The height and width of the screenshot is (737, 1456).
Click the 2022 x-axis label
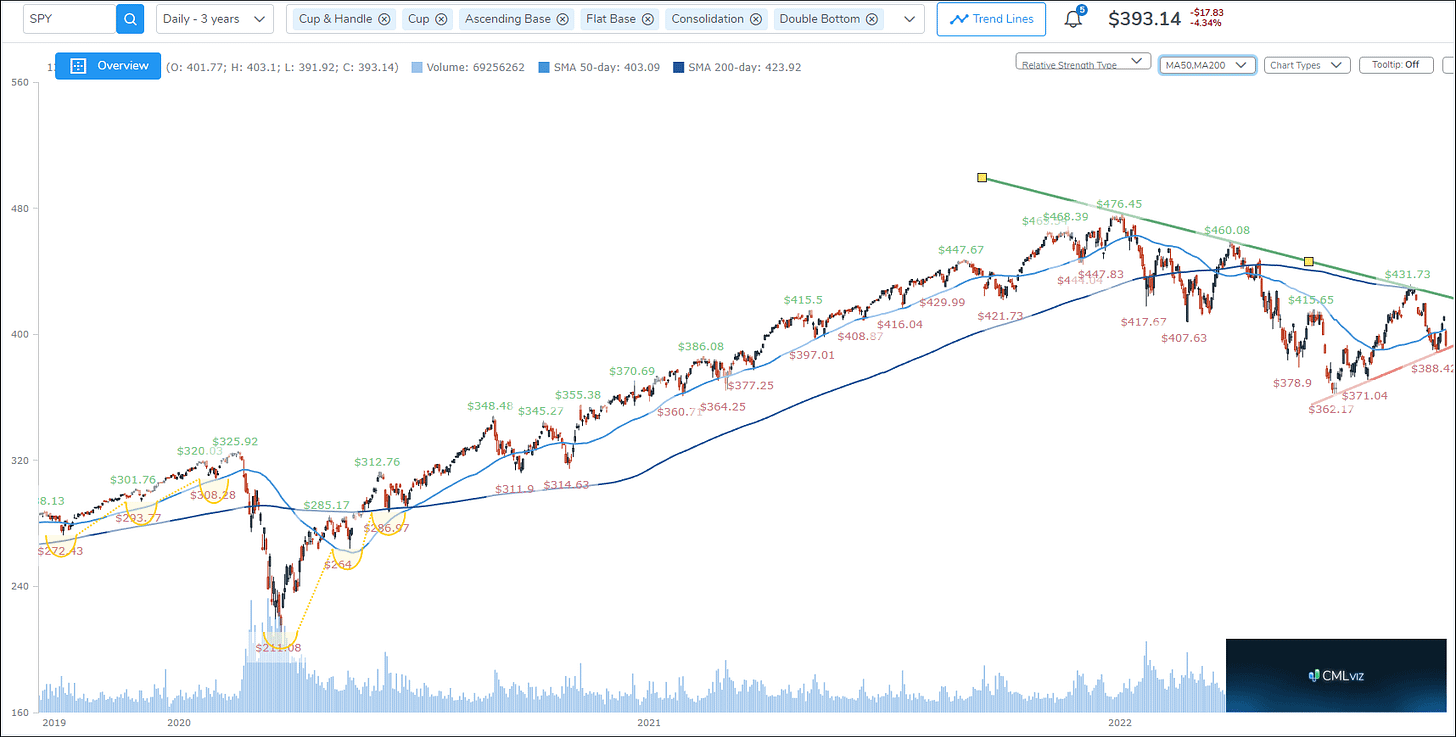[x=1119, y=721]
